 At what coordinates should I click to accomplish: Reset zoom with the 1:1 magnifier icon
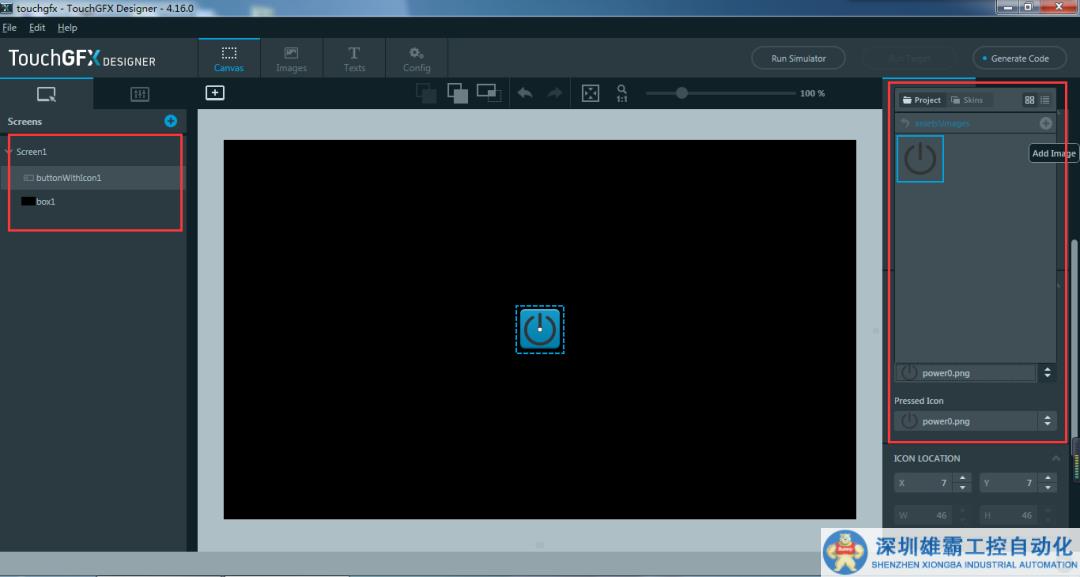621,93
